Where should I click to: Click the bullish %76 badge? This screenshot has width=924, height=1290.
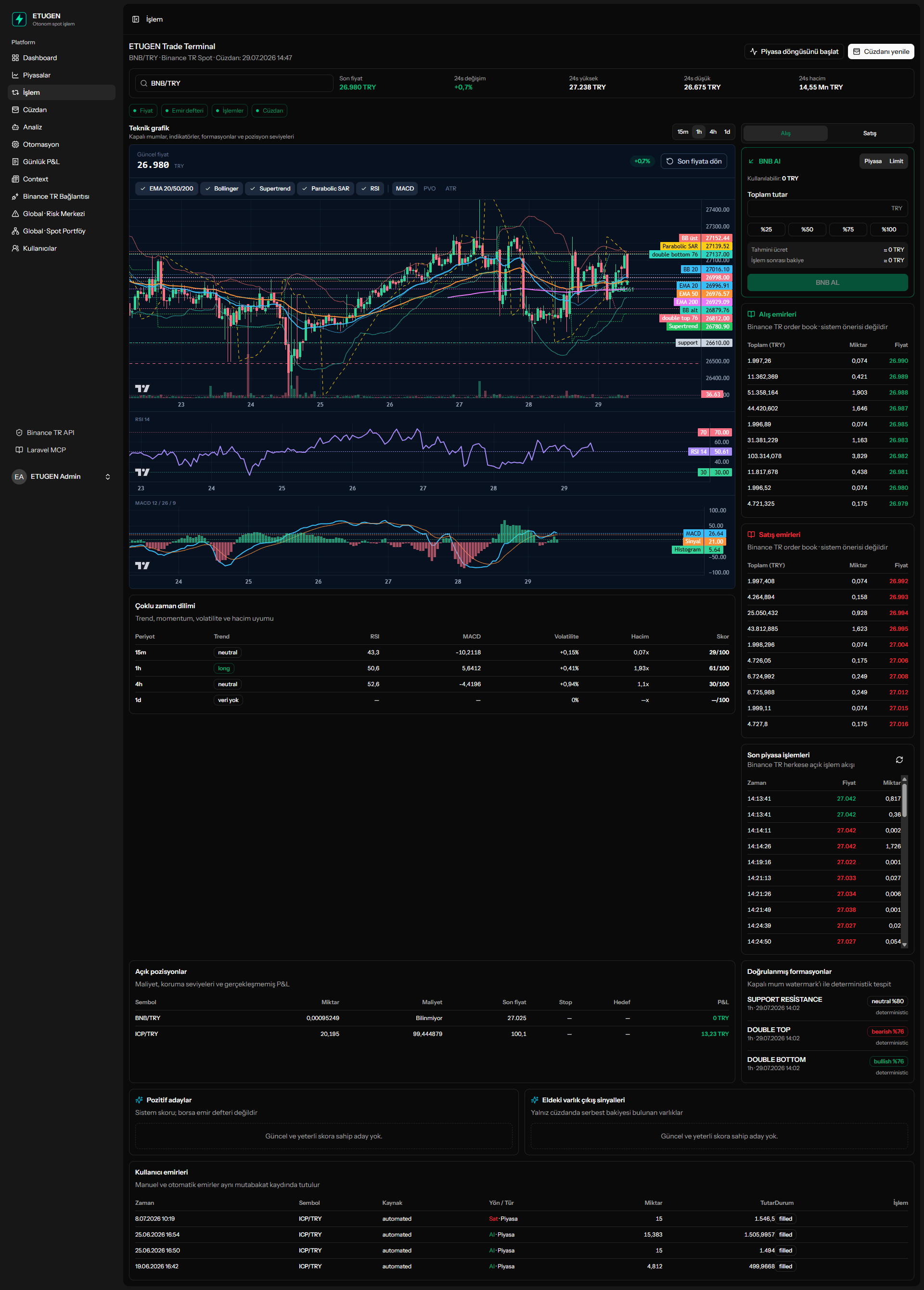[x=889, y=1061]
